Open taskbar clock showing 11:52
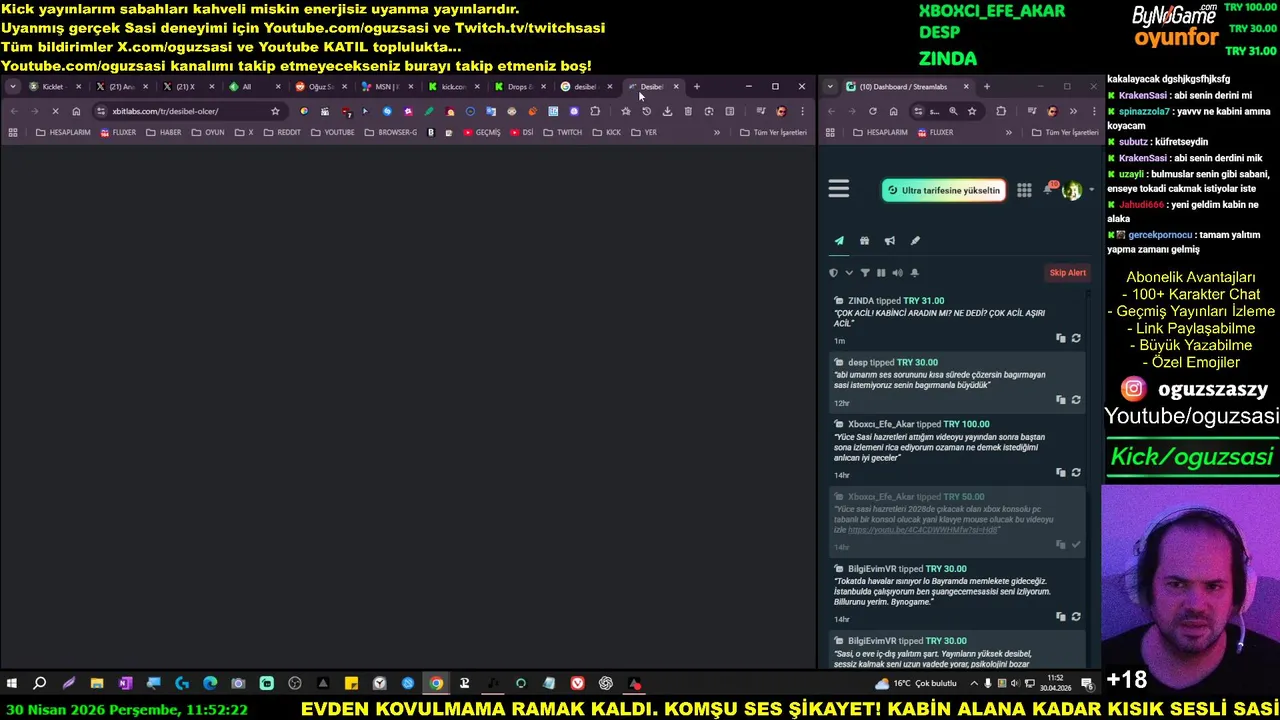 tap(1056, 683)
